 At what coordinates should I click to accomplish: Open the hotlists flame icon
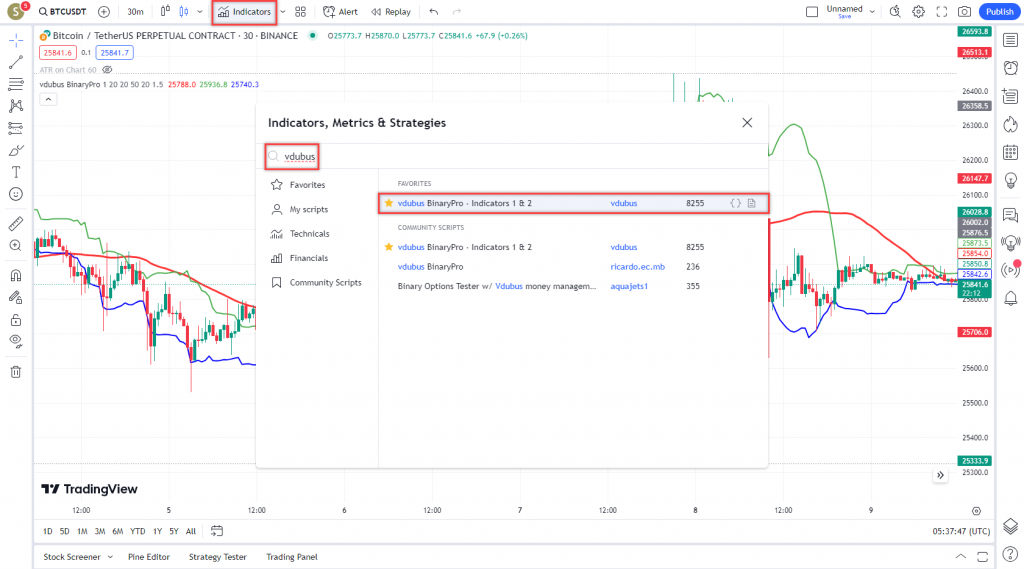tap(1010, 124)
